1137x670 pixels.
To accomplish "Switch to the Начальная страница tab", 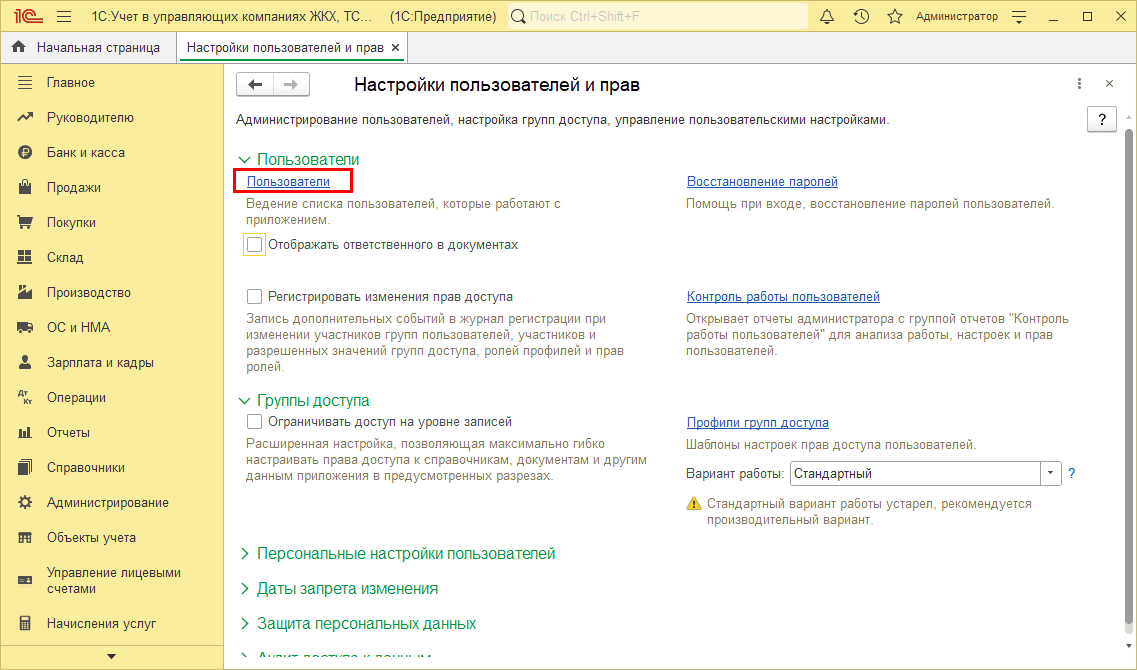I will click(x=88, y=47).
